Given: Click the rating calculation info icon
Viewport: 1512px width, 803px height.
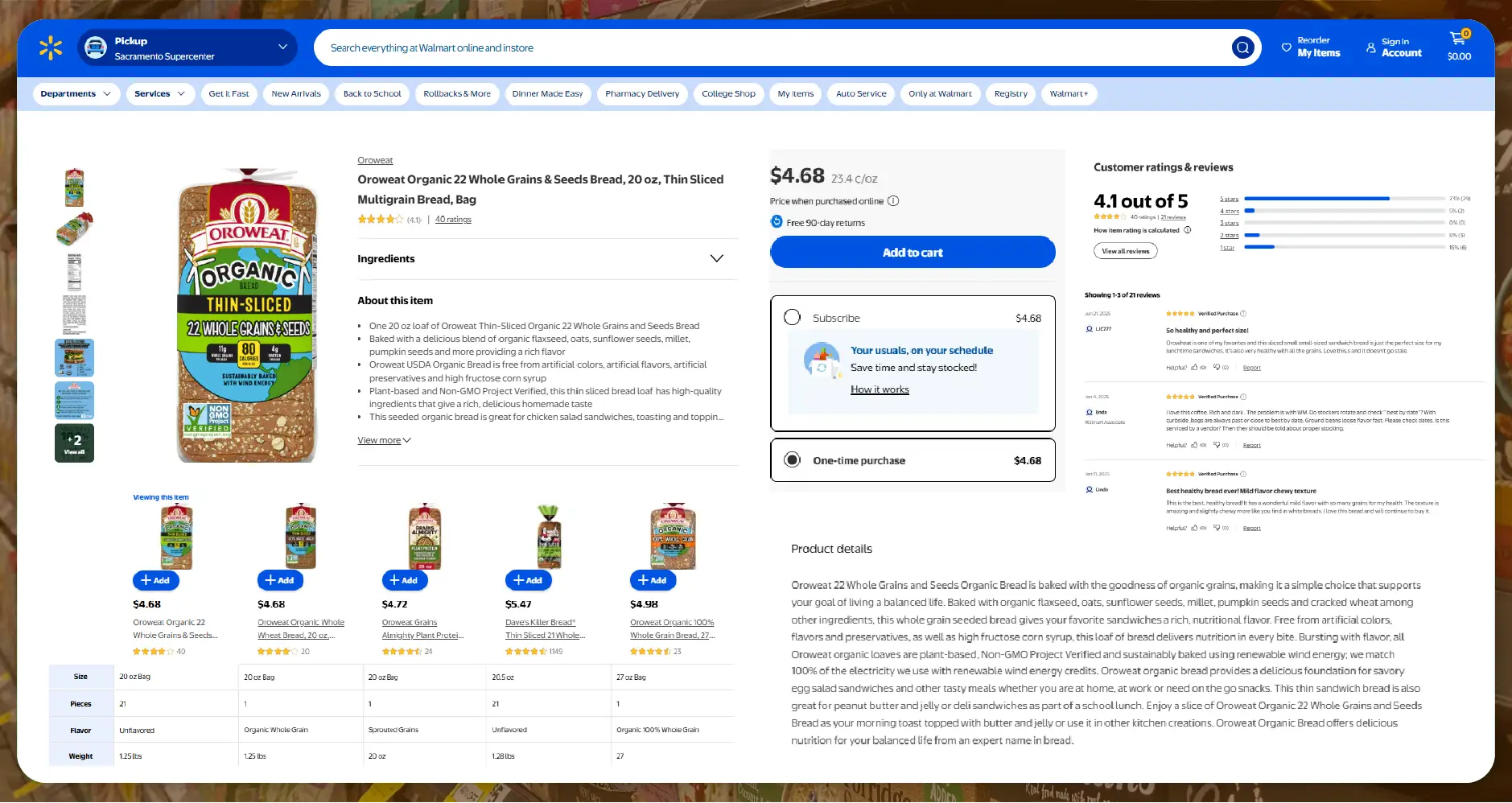Looking at the screenshot, I should 1188,230.
